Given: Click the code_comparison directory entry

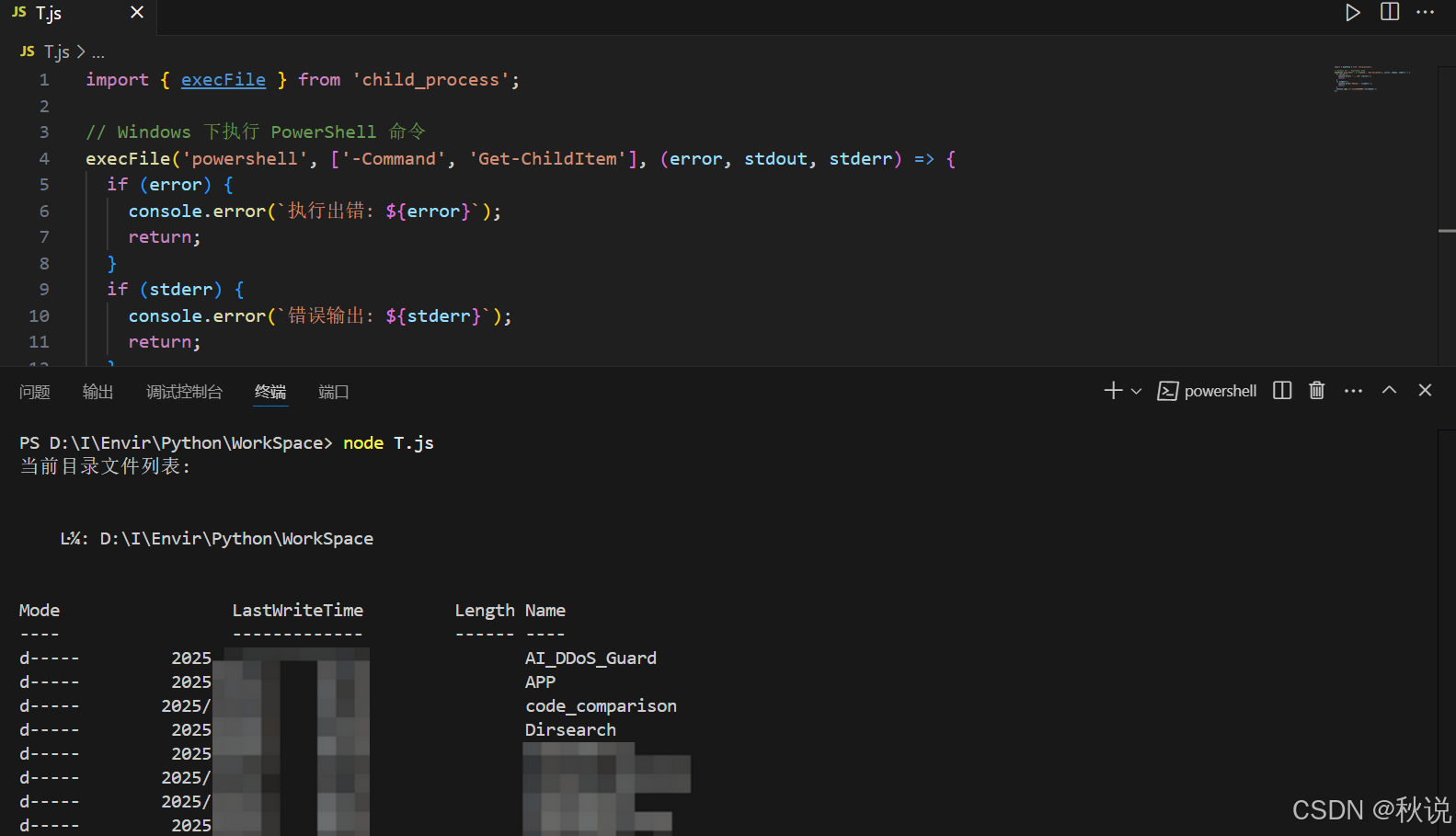Looking at the screenshot, I should [x=601, y=706].
